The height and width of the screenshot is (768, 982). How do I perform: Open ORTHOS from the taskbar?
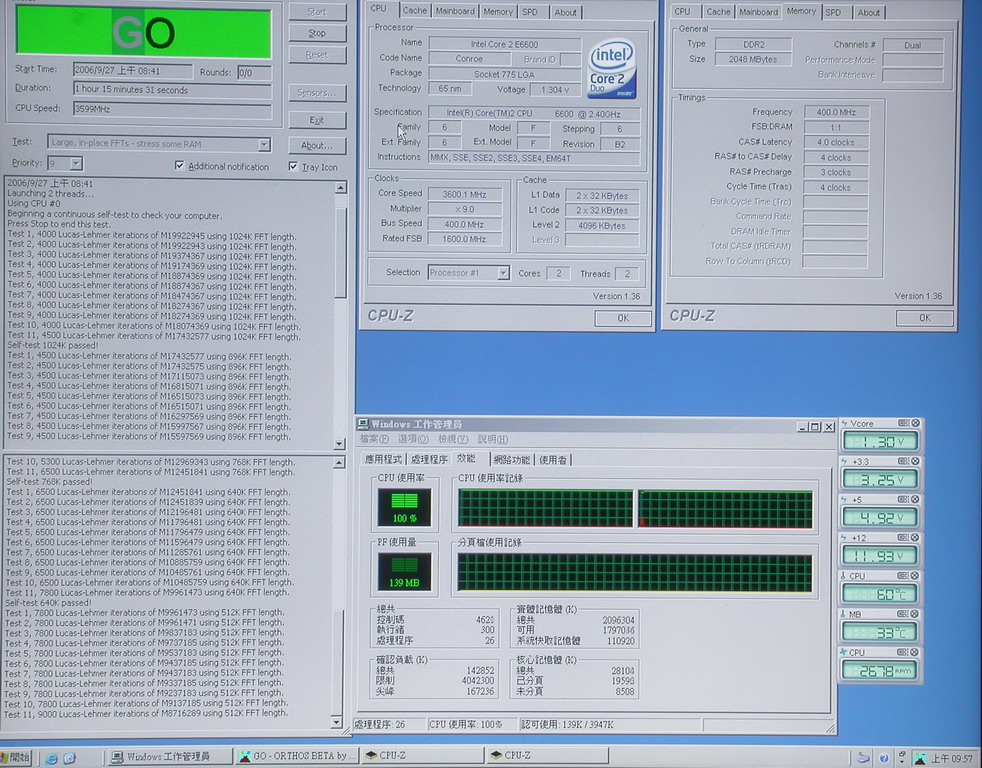coord(296,756)
